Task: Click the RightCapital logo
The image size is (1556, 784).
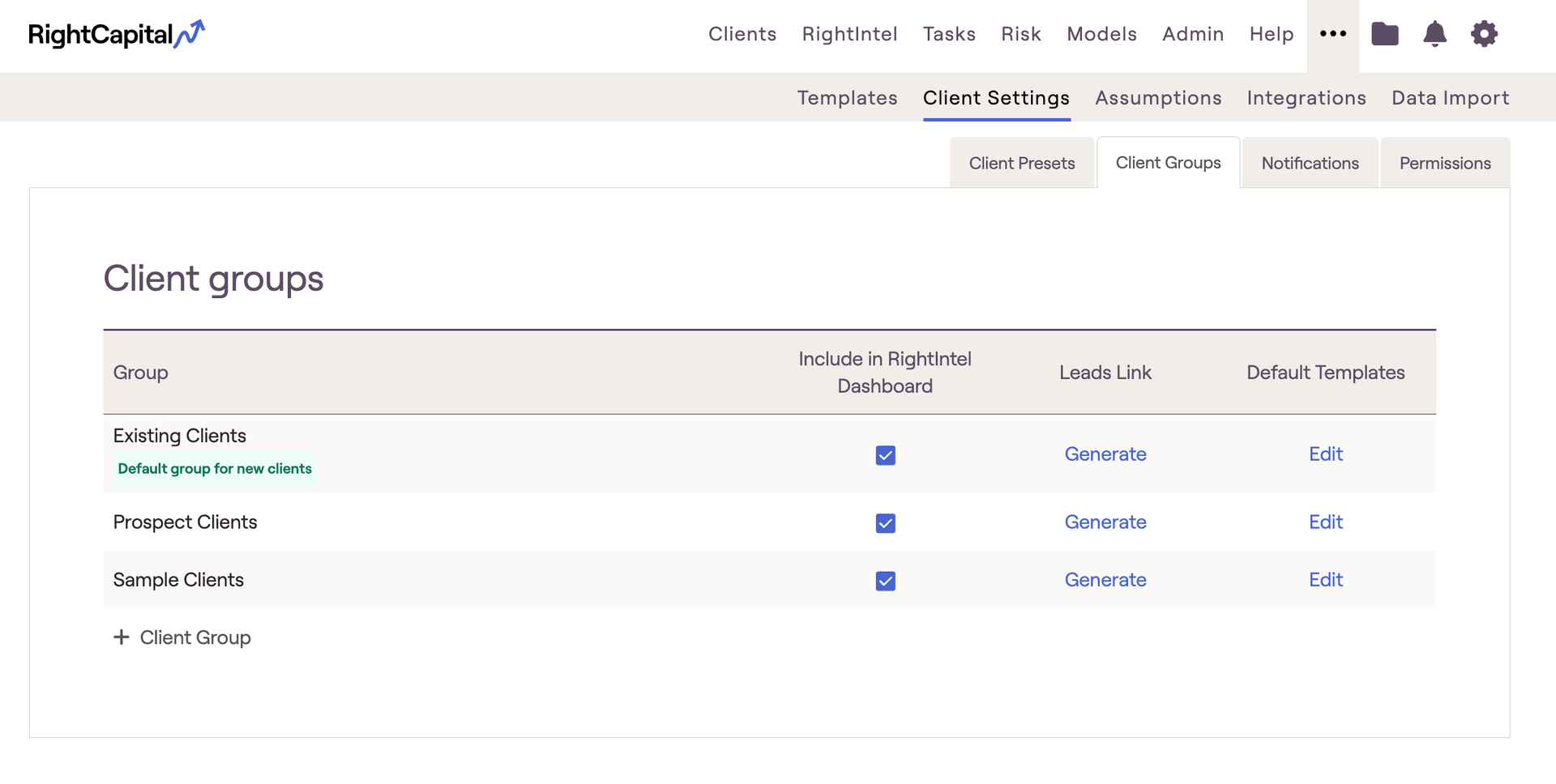Action: coord(116,34)
